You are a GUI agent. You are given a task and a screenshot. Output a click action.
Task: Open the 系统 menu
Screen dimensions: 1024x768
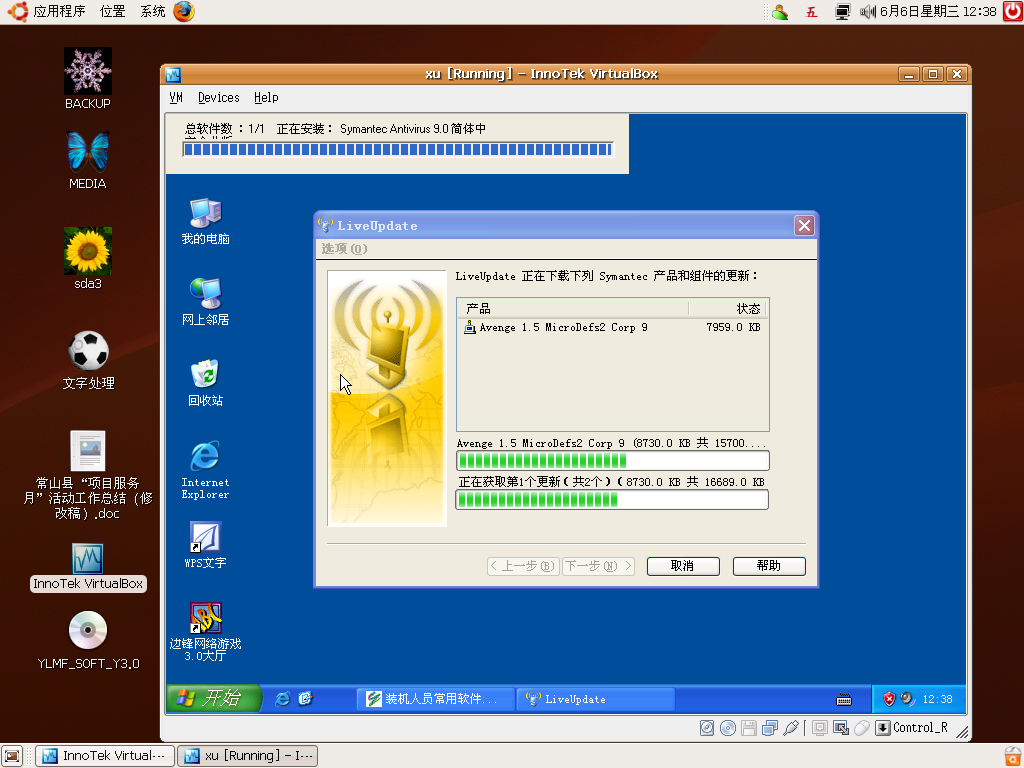[153, 11]
